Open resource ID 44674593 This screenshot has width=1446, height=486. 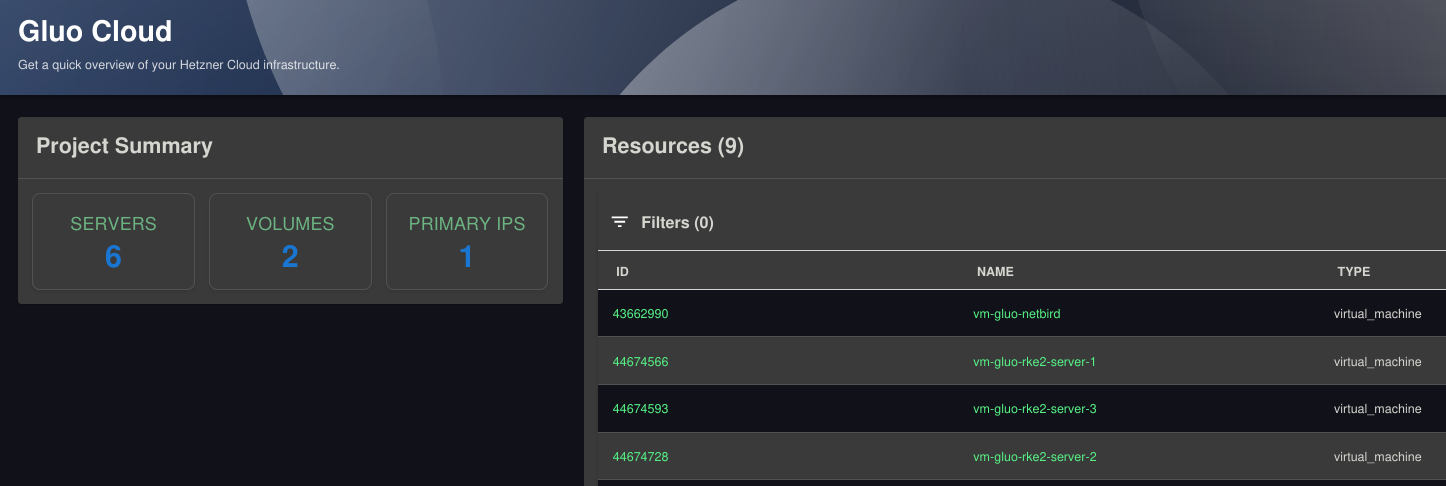640,409
